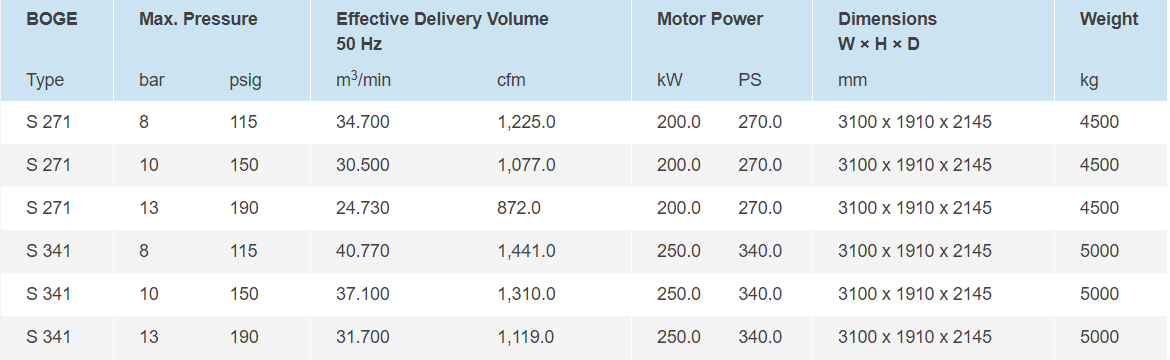Click the 34.700 m³/min value

coord(363,122)
